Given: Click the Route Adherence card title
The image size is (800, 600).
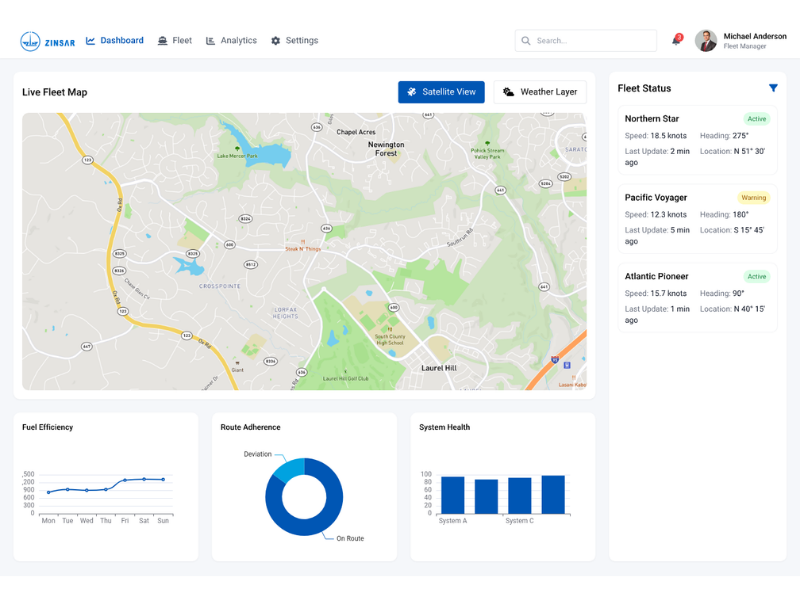Looking at the screenshot, I should [251, 427].
